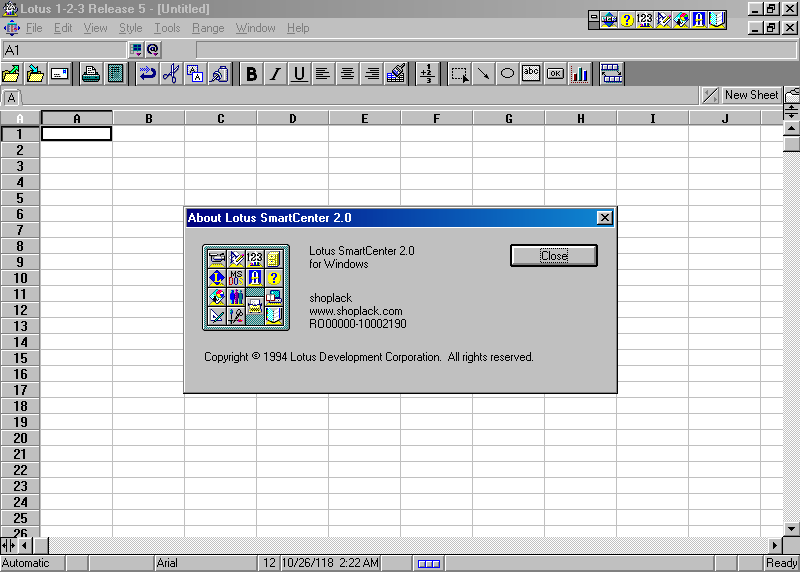Click the New Sheet button
Image resolution: width=800 pixels, height=572 pixels.
point(751,95)
